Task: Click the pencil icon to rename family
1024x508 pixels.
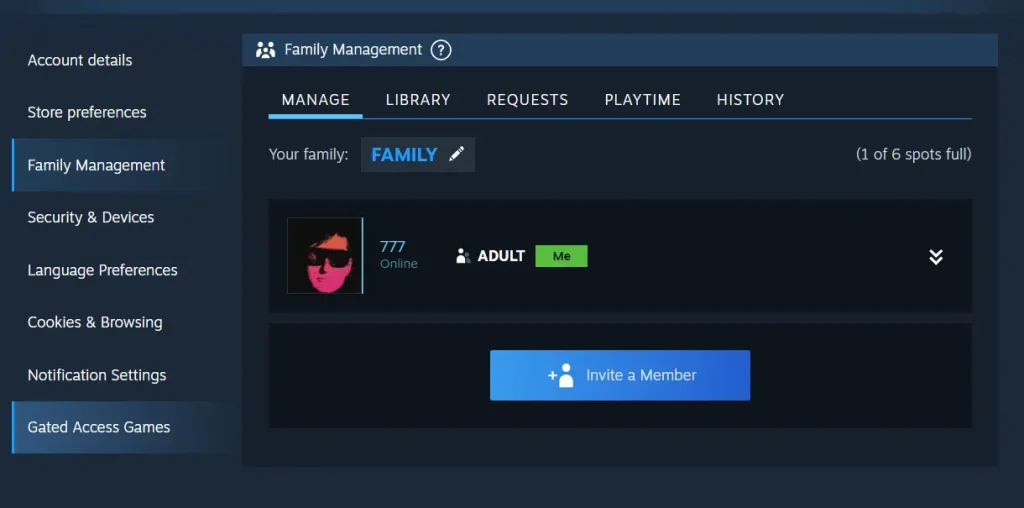Action: (456, 154)
